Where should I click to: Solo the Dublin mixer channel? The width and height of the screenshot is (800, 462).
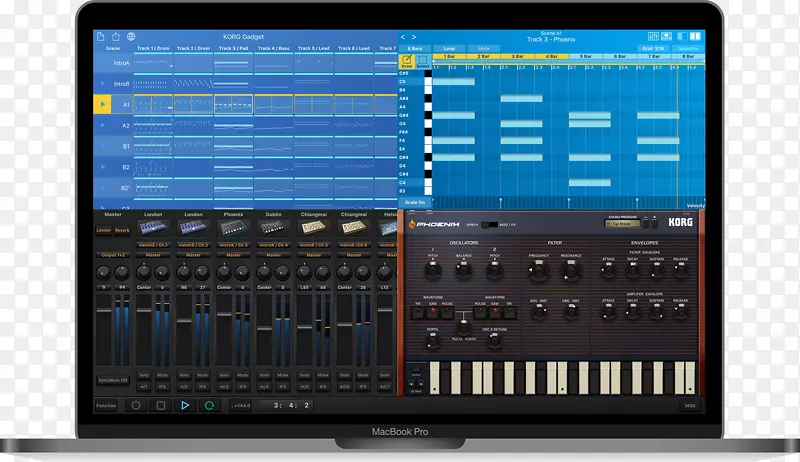(264, 375)
